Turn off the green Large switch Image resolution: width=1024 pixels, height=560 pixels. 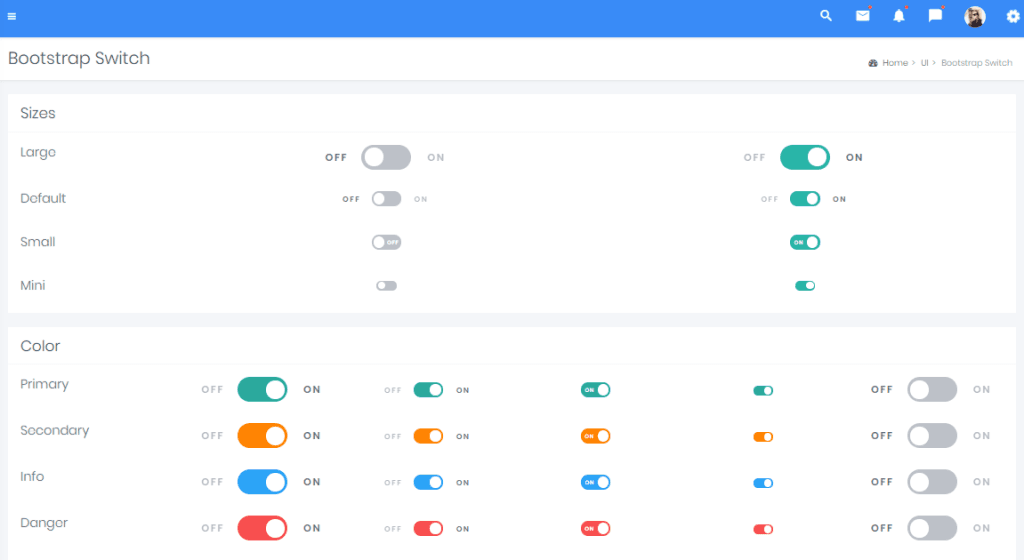pos(805,157)
